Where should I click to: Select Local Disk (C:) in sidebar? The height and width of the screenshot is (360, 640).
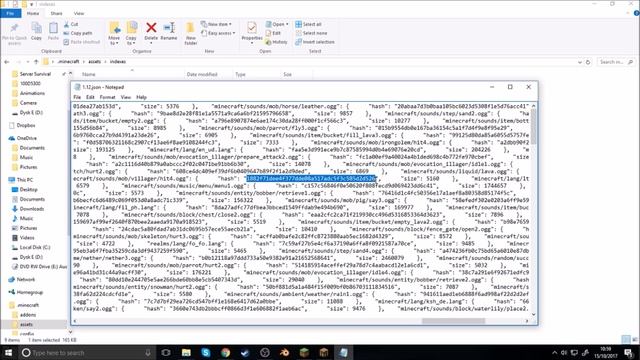tap(35, 247)
